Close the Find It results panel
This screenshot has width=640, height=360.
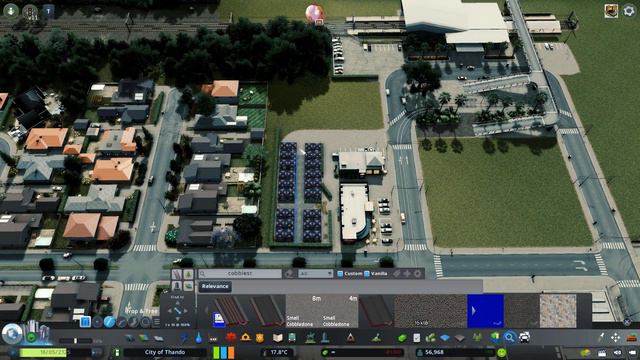pyautogui.click(x=627, y=322)
